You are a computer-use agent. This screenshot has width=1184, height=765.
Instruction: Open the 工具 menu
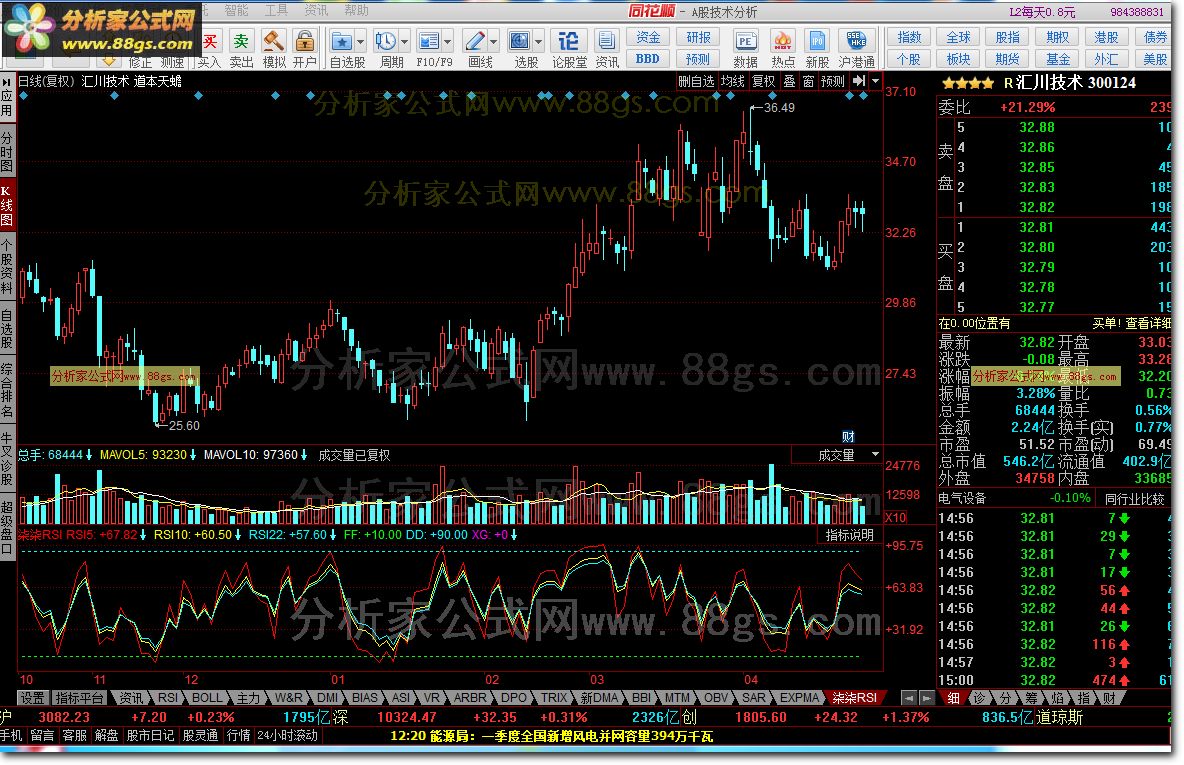(276, 11)
